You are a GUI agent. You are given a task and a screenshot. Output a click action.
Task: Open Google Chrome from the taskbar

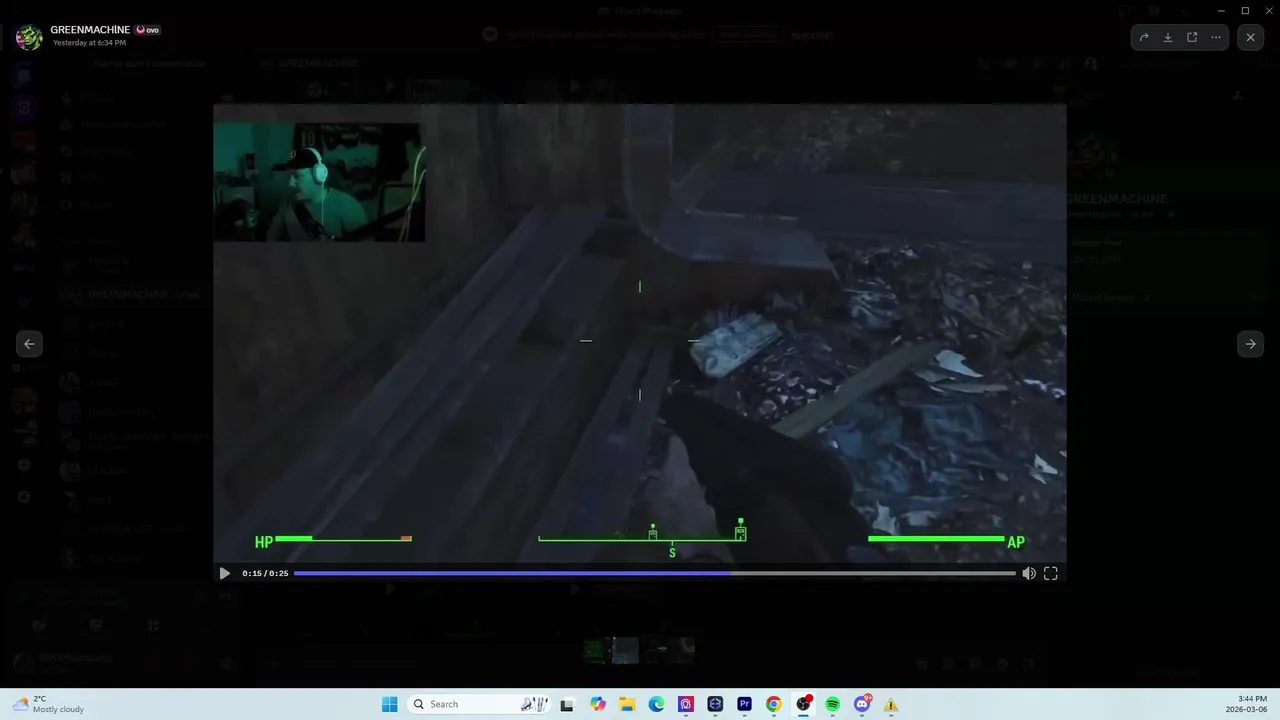coord(774,704)
